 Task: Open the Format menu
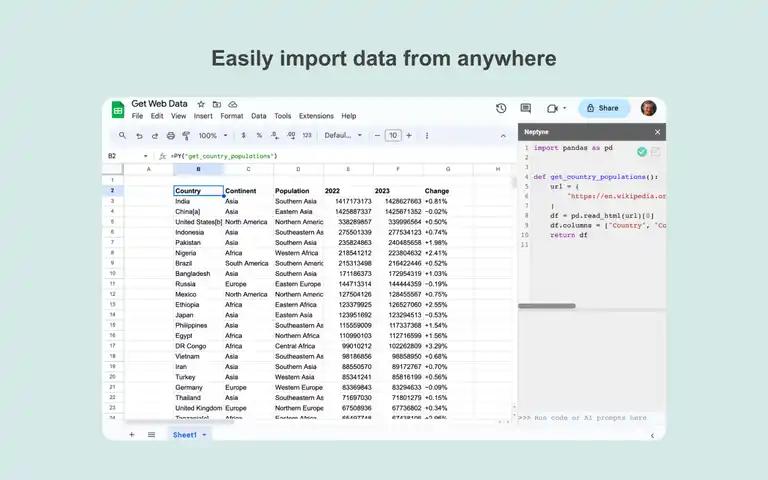click(x=232, y=116)
